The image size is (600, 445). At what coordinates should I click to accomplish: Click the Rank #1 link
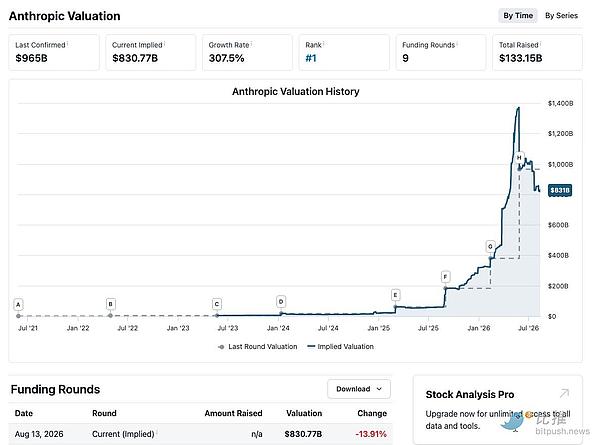(x=311, y=58)
